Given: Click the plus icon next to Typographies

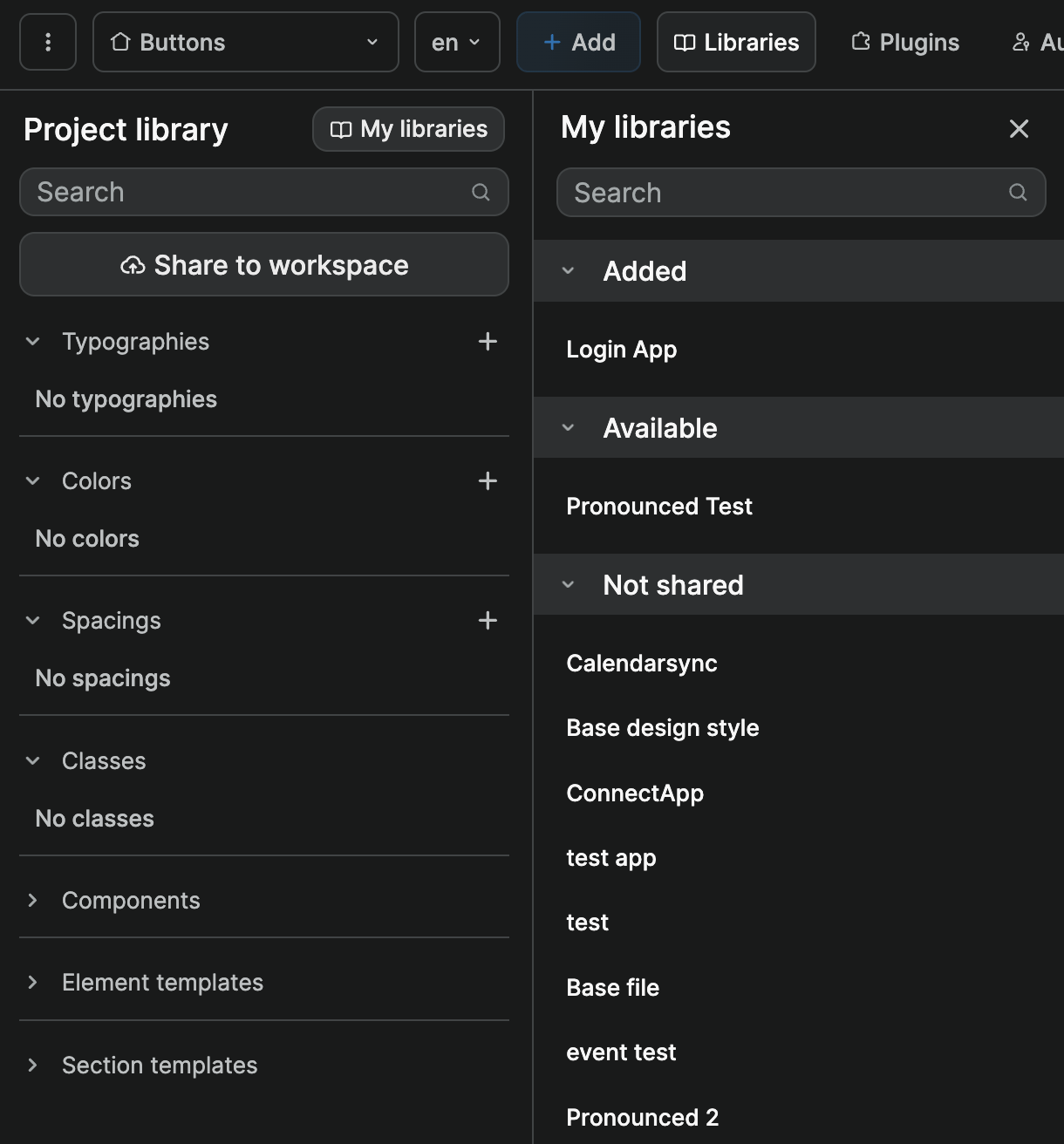Looking at the screenshot, I should (x=488, y=342).
